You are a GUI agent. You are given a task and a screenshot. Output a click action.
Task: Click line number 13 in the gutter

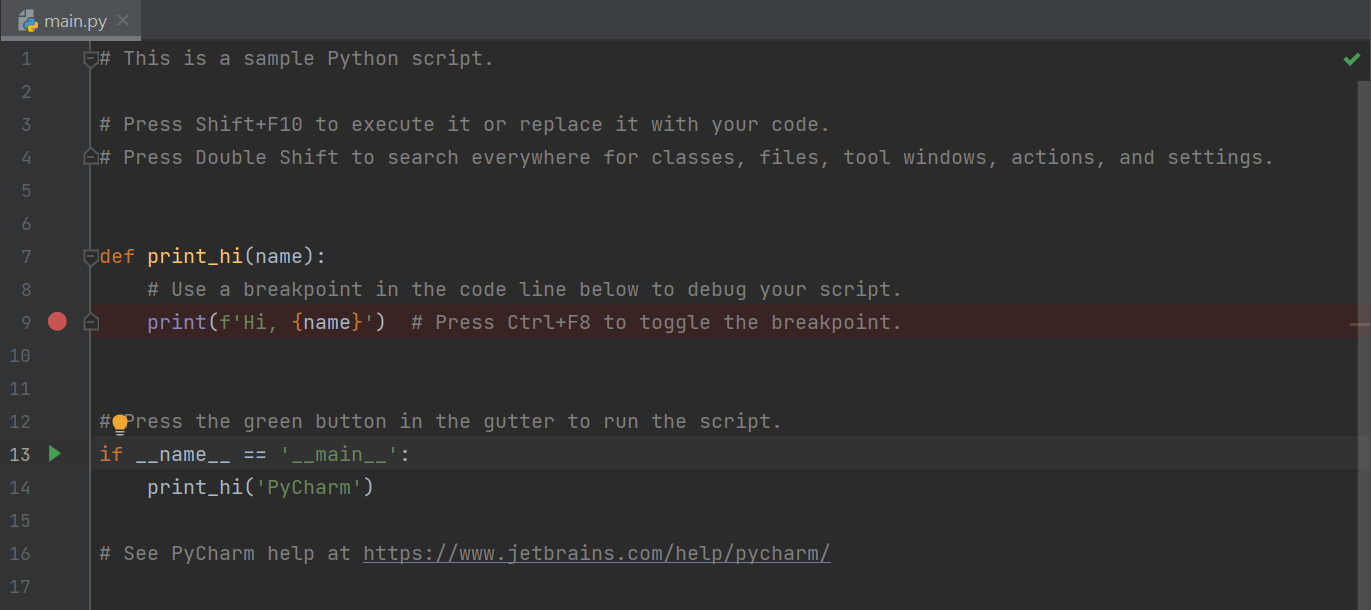click(x=19, y=453)
